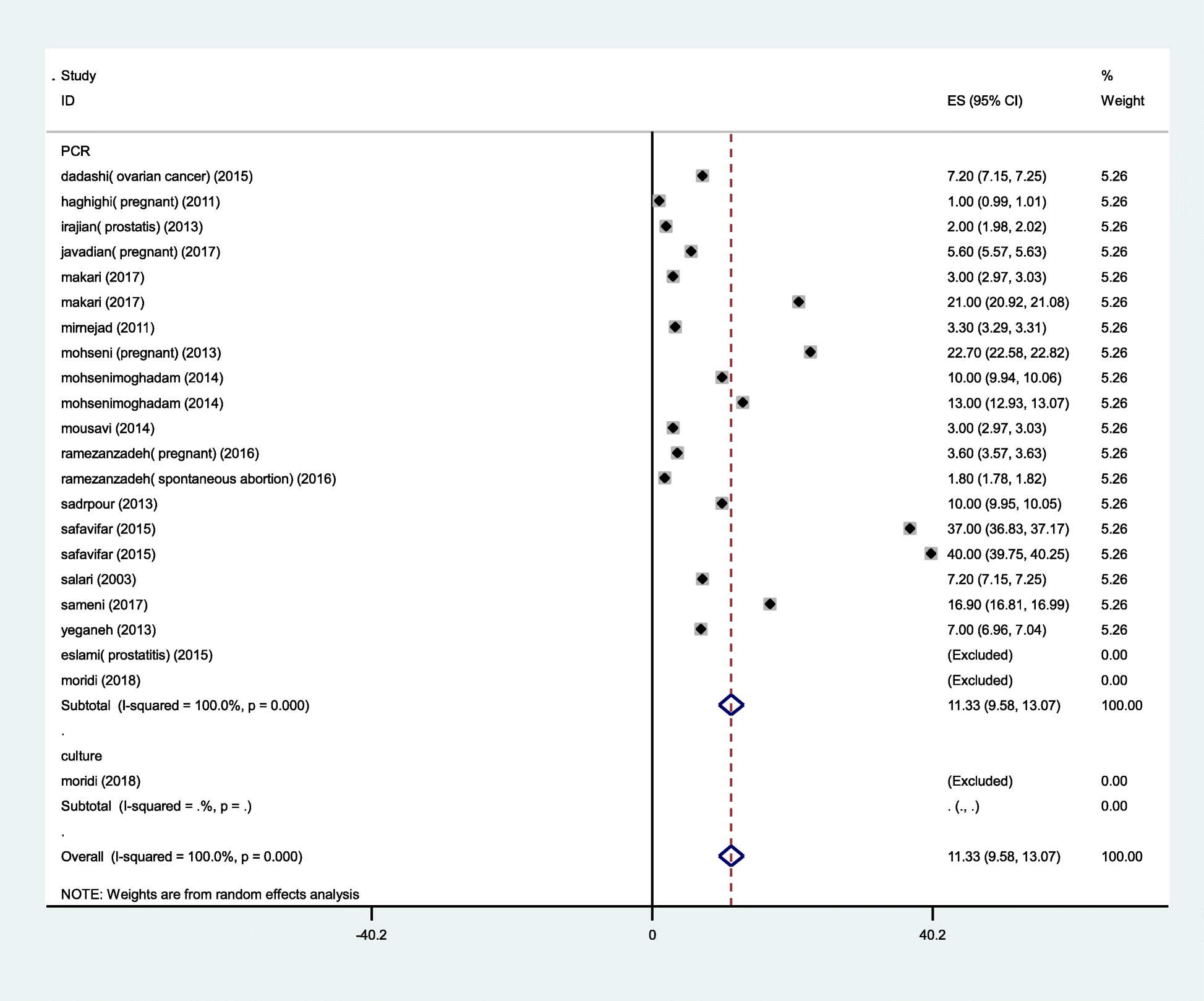Click study 'dadashi( ovarian cancer) (2015)'

pos(157,176)
